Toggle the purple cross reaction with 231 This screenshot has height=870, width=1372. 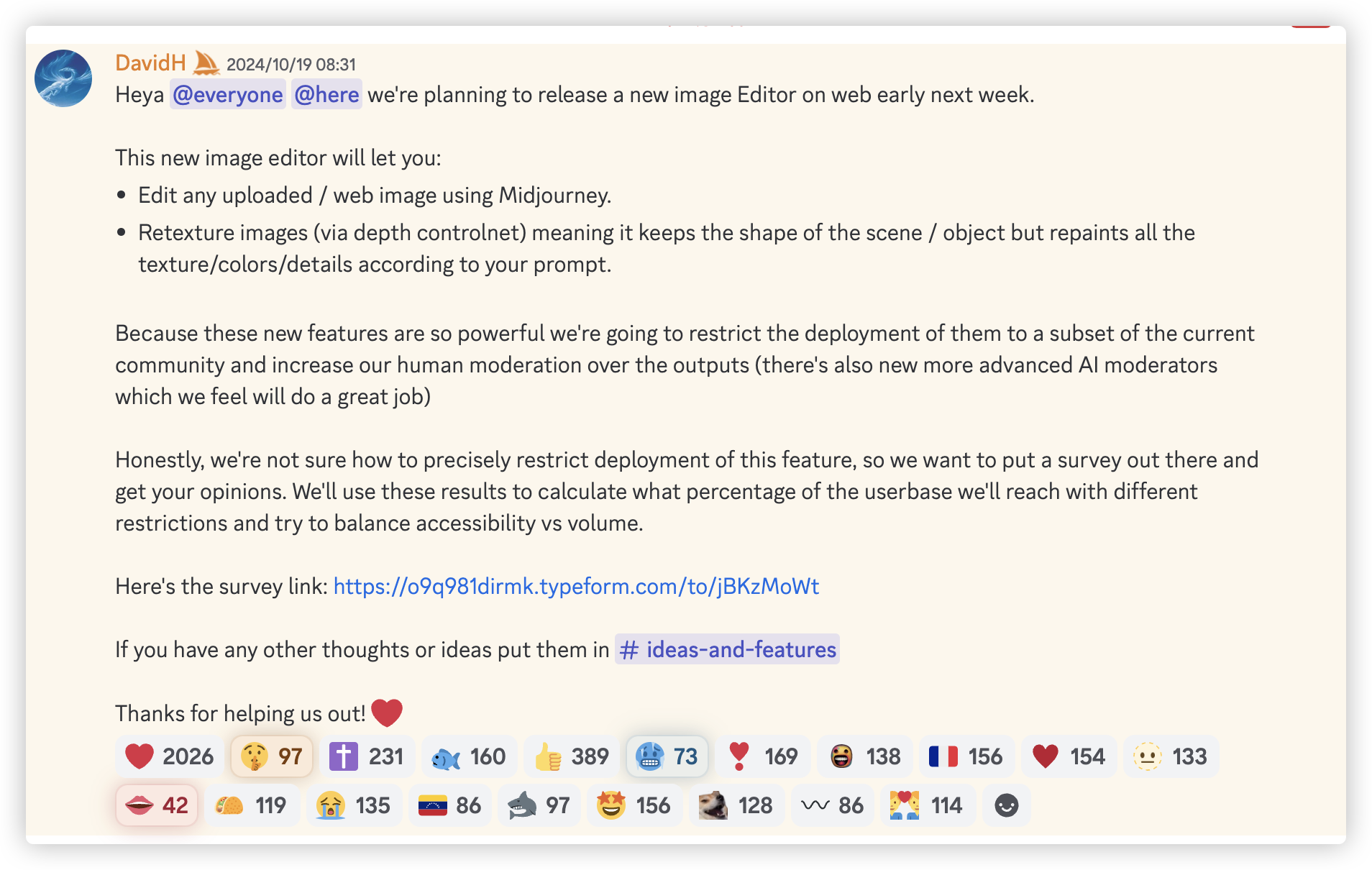(x=367, y=756)
